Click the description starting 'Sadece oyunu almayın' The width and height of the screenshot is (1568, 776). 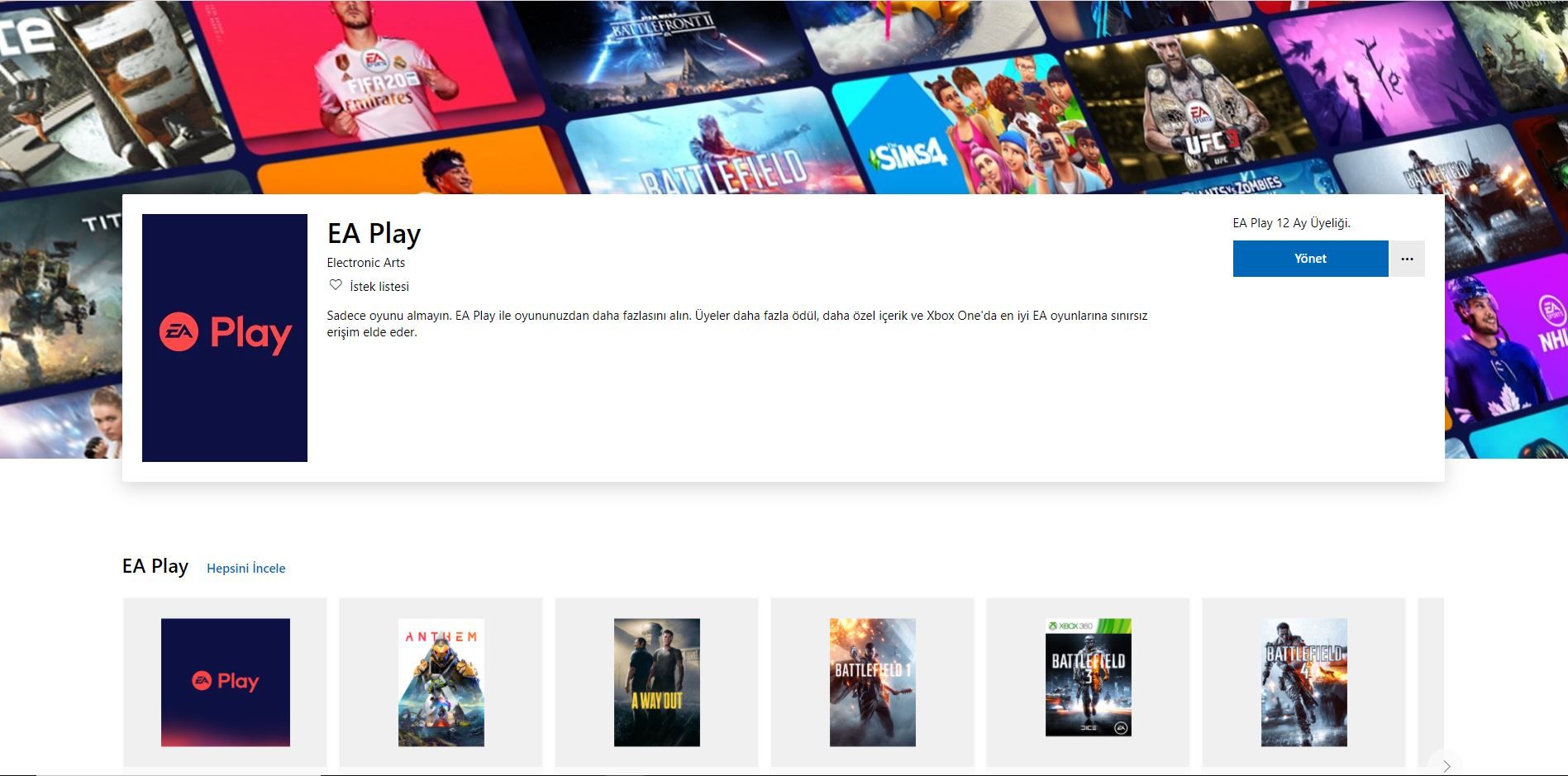[737, 324]
